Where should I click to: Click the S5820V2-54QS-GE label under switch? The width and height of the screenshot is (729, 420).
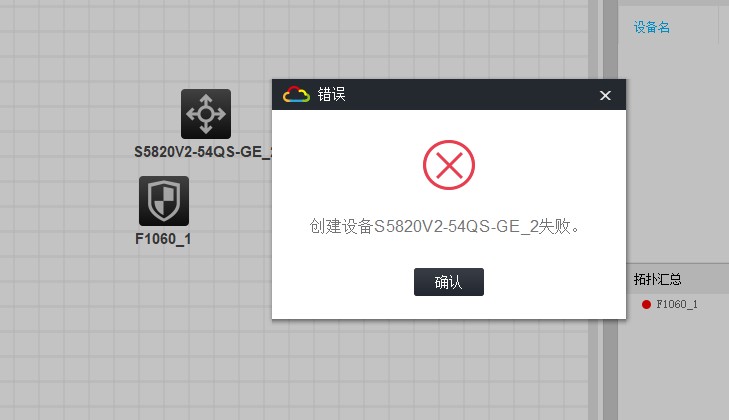click(x=203, y=152)
